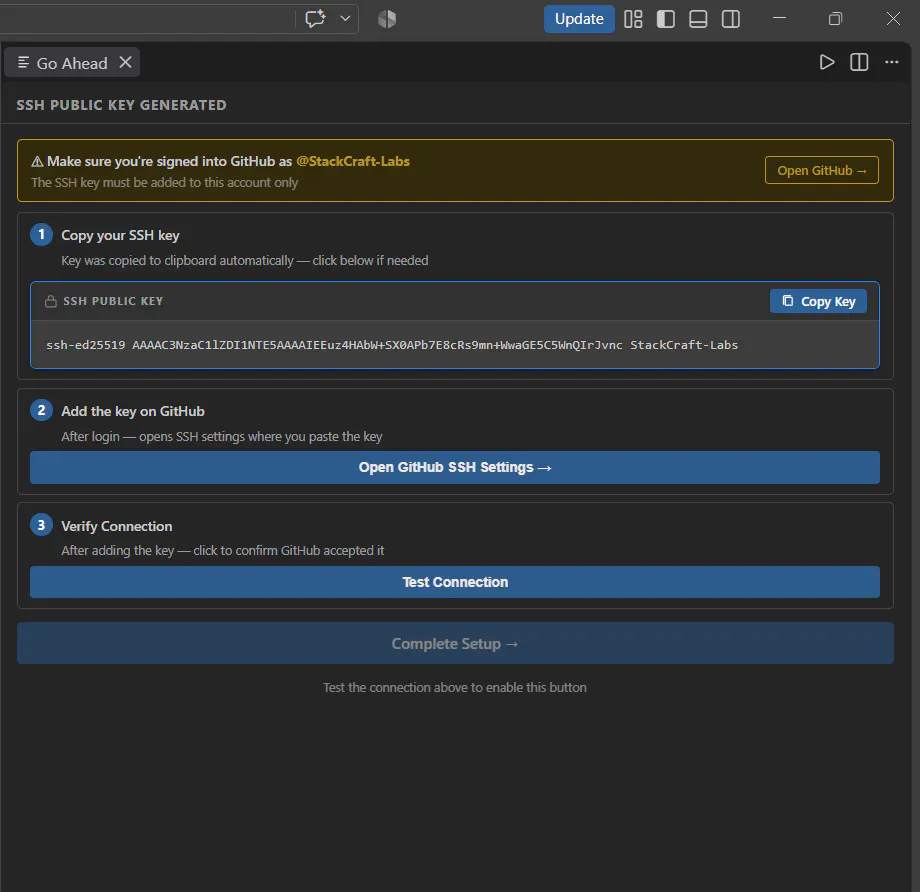920x892 pixels.
Task: Click the Copy Key button
Action: pos(818,301)
